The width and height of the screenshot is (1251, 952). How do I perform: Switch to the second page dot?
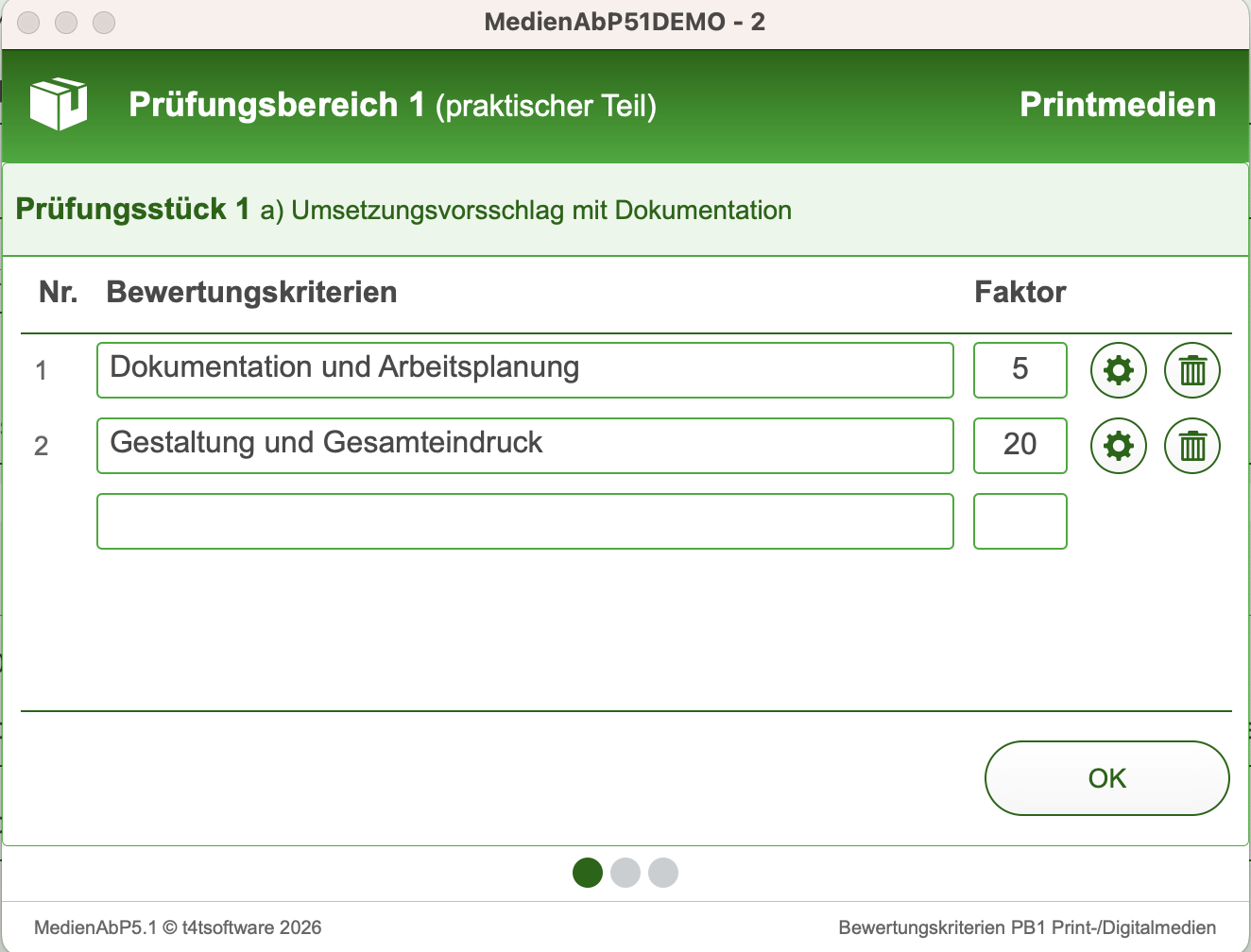tap(625, 873)
